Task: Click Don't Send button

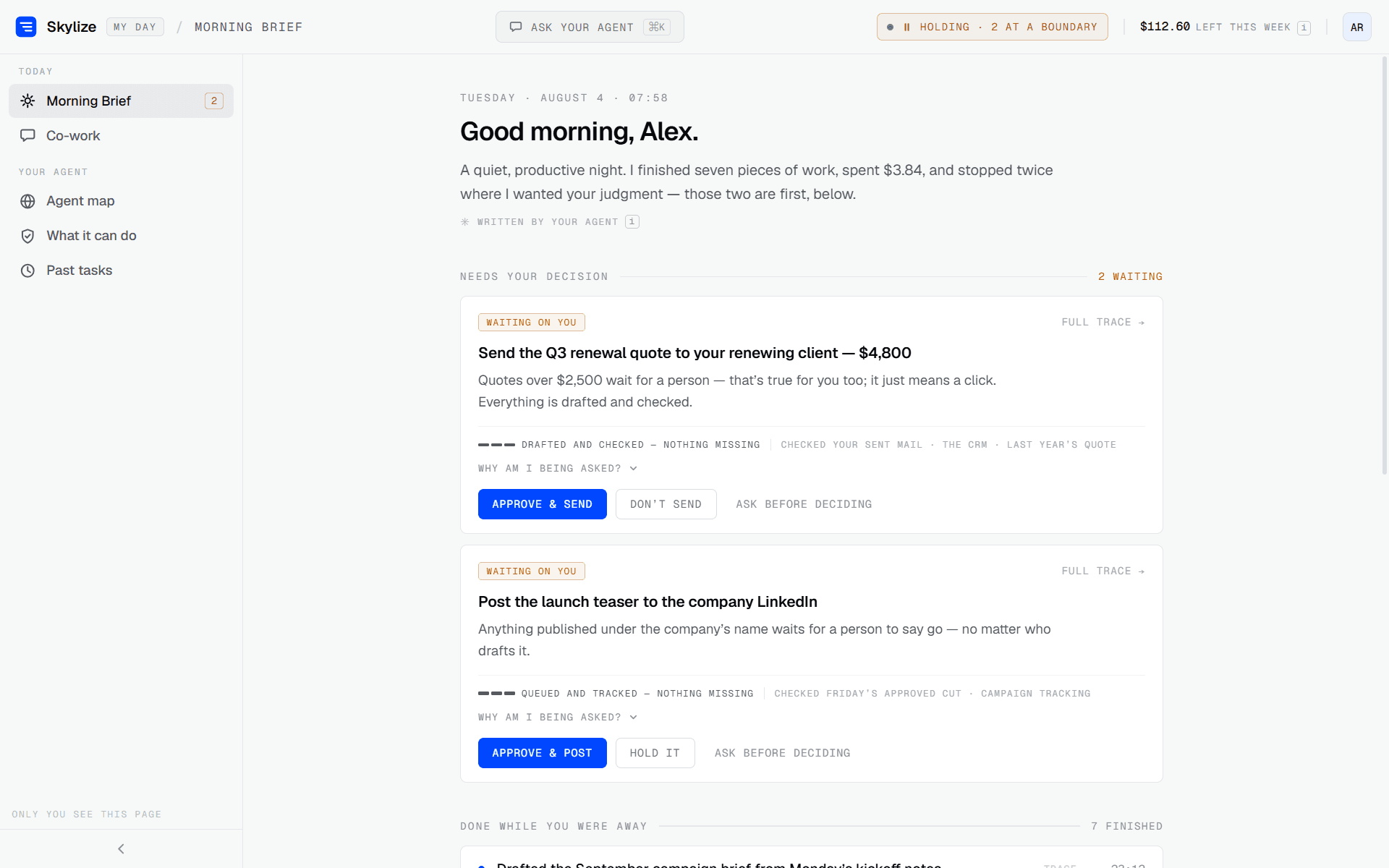Action: [666, 504]
